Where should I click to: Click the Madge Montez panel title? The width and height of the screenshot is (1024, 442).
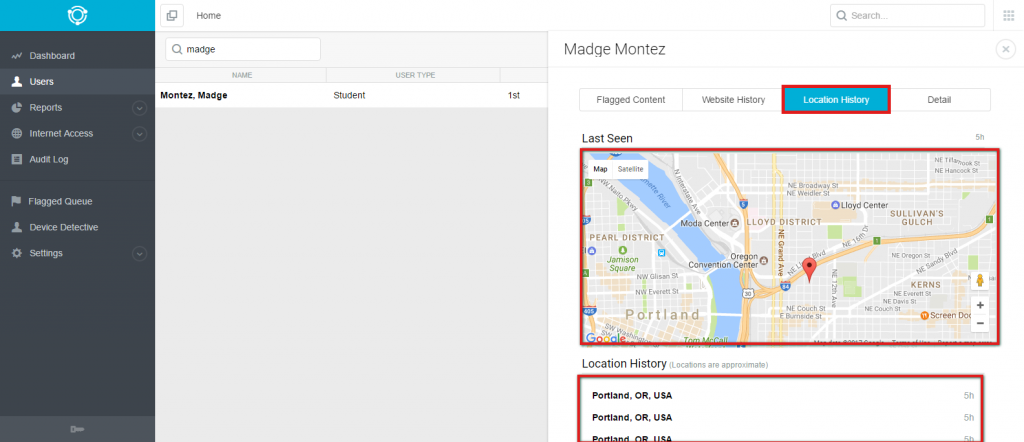[615, 50]
